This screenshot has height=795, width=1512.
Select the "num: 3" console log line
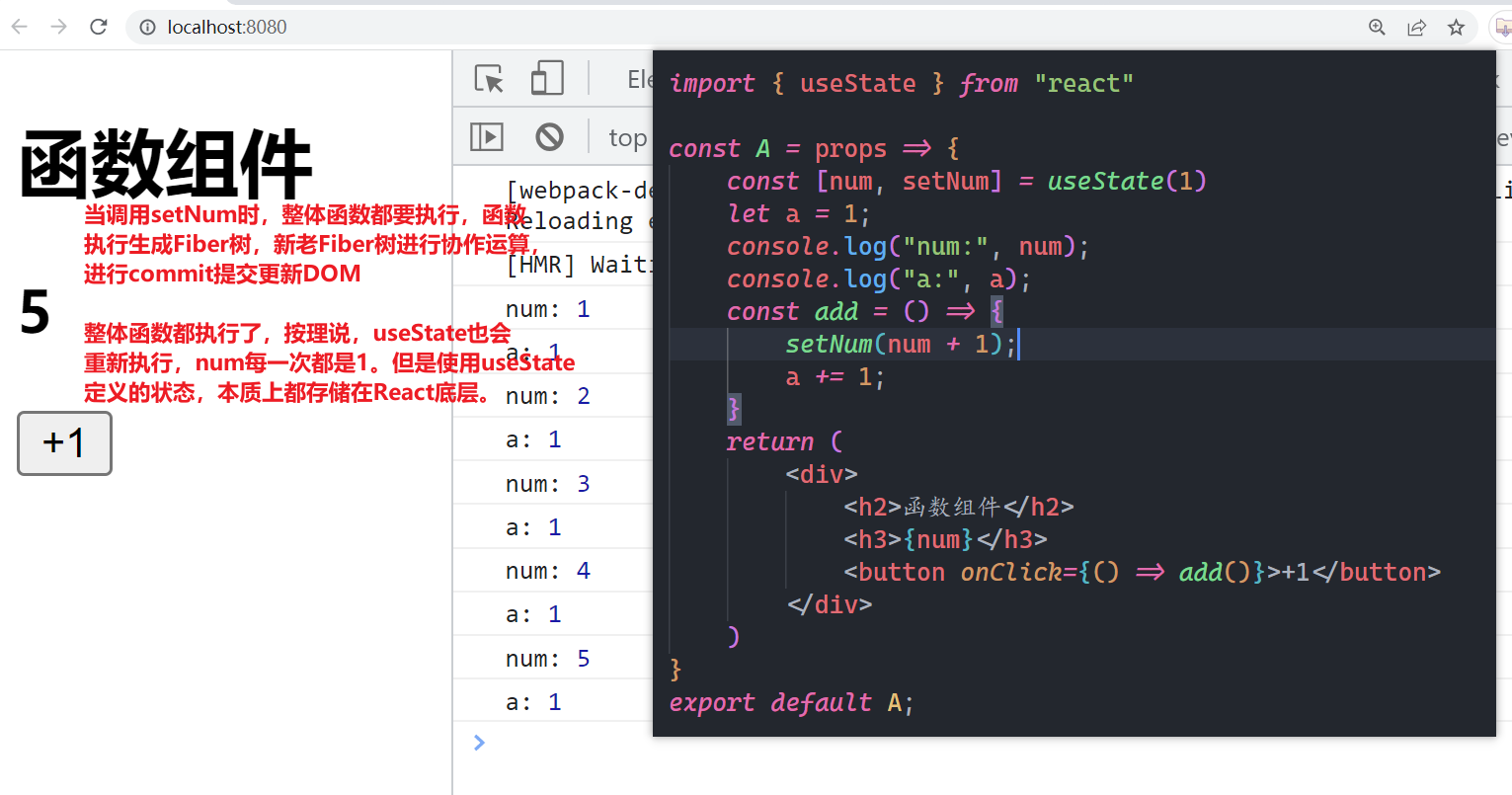(548, 484)
